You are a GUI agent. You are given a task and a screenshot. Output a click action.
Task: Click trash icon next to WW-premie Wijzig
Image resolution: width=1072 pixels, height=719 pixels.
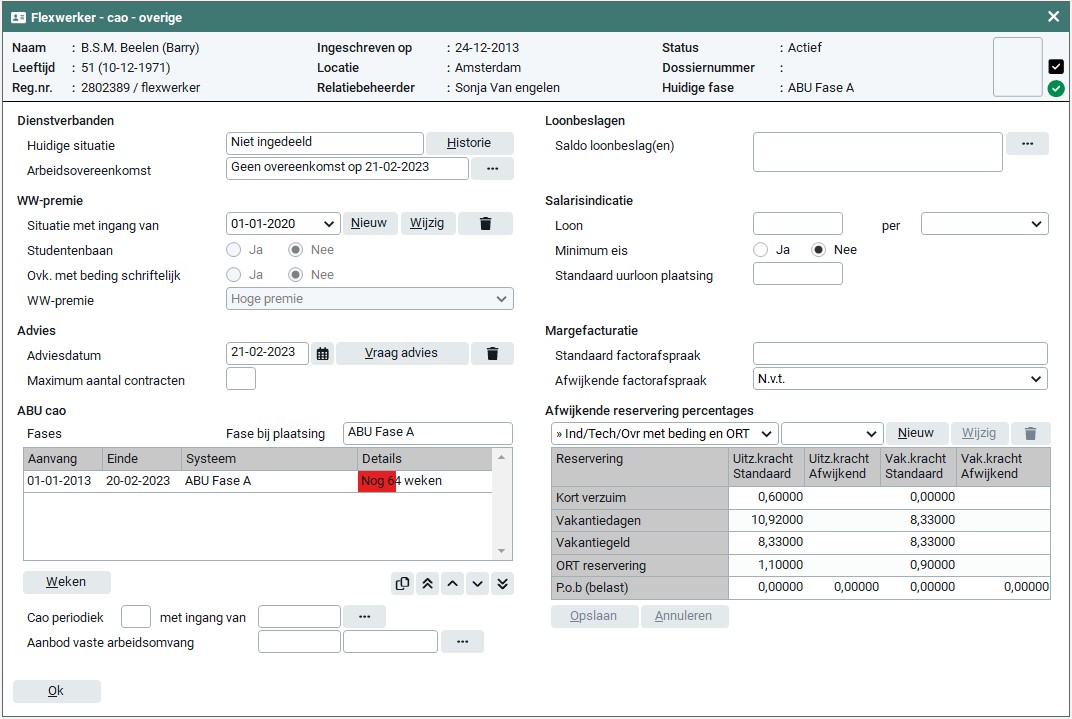point(485,224)
